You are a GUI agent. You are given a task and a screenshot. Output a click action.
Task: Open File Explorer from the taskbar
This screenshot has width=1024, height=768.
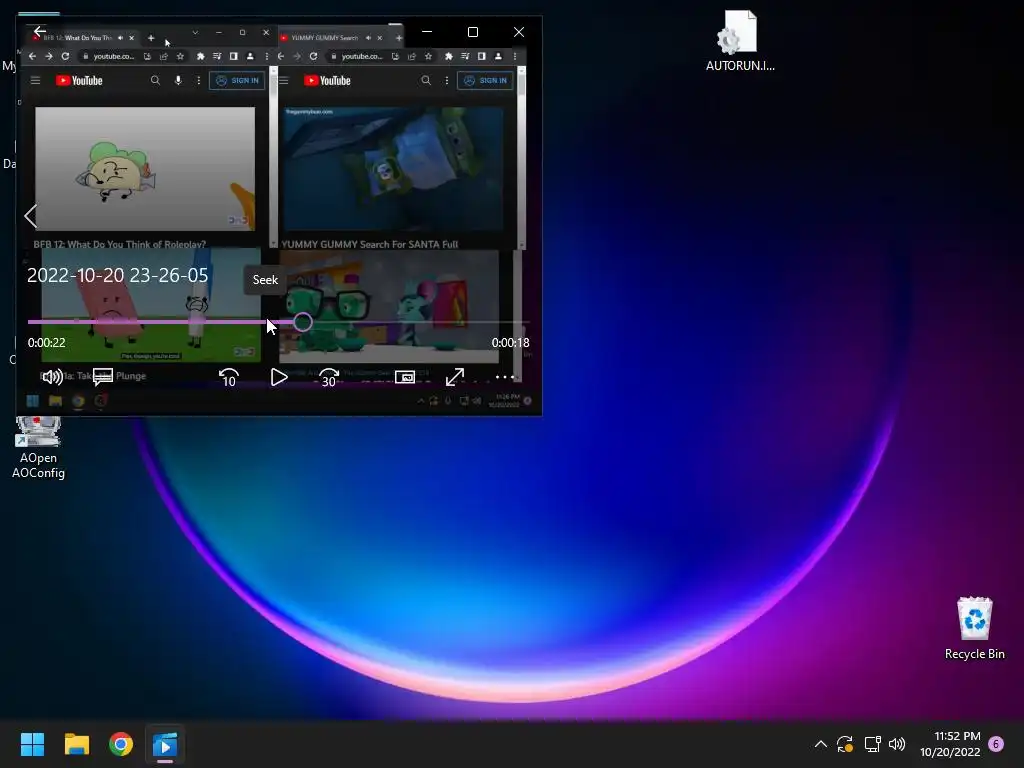[x=76, y=744]
